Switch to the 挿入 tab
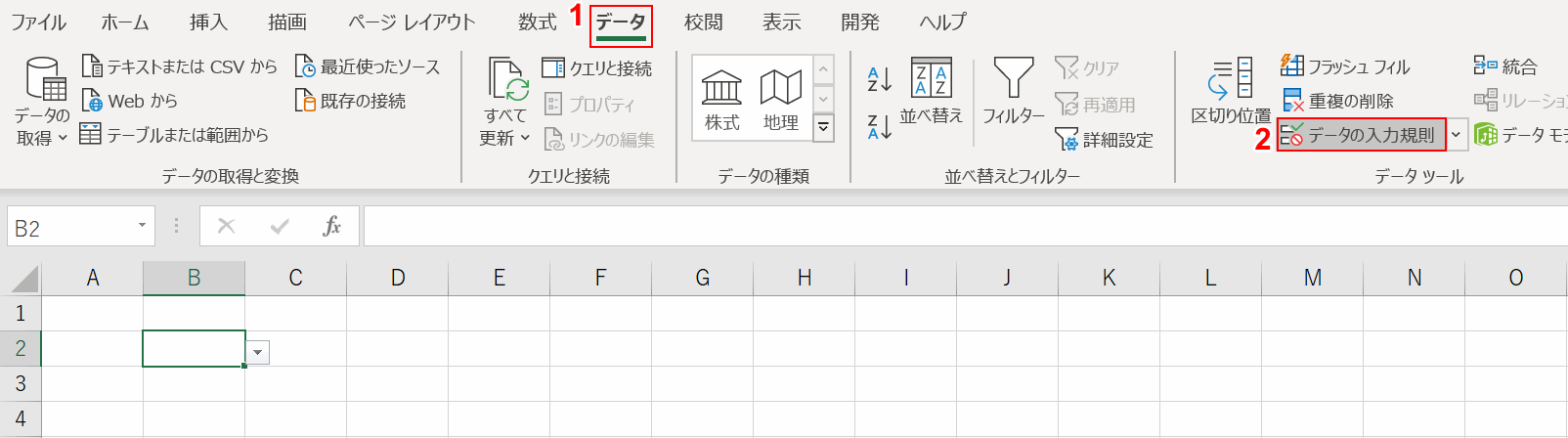 208,22
